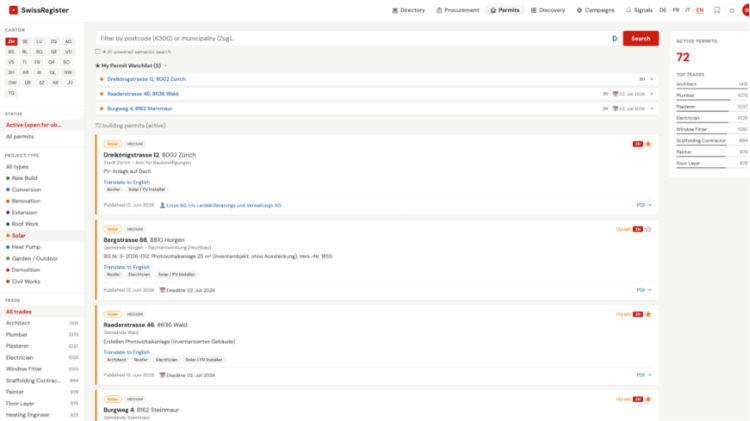
Task: Open PDF link on Dreikönigstrasse 12 card
Action: [644, 205]
